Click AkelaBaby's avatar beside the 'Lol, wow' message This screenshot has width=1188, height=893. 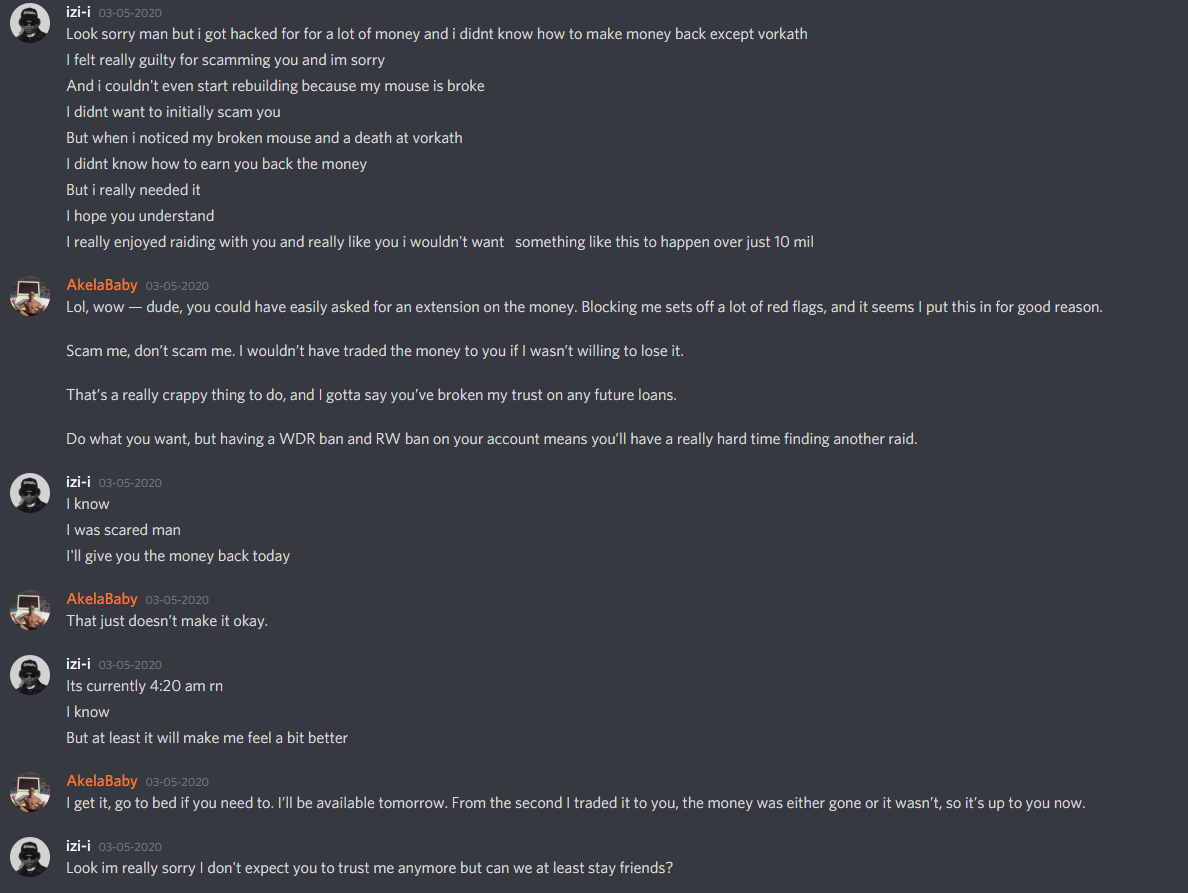30,296
